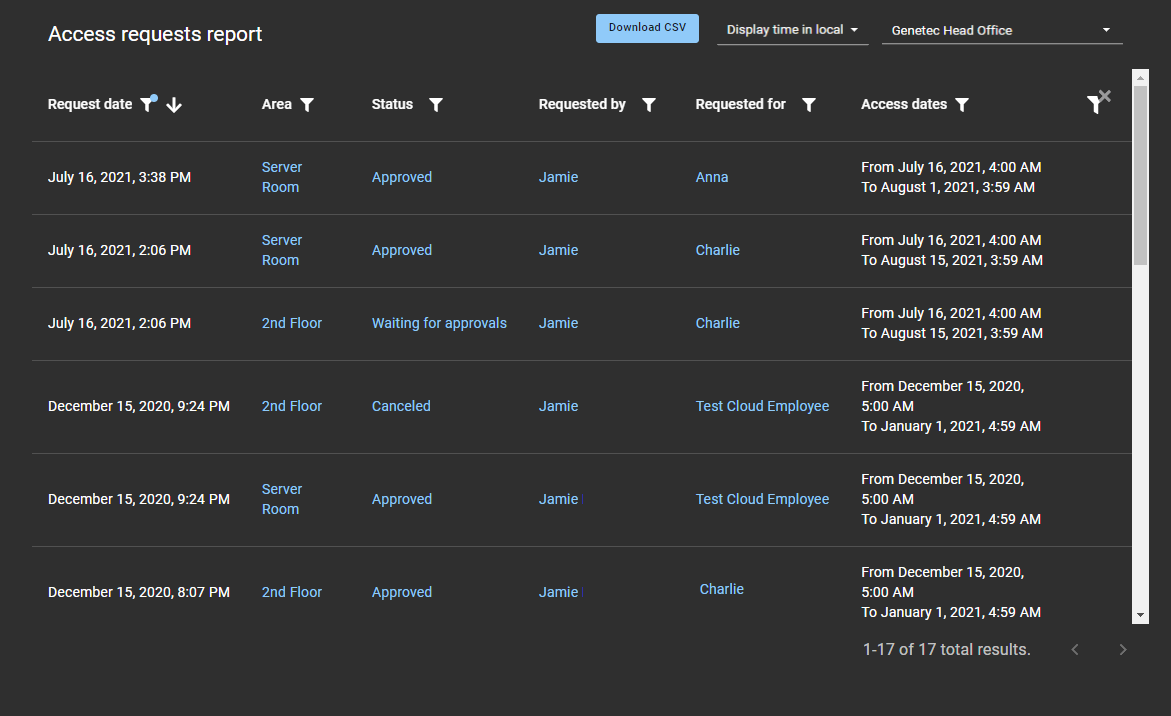Click Test Cloud Employee in Canceled row
1171x716 pixels.
[x=762, y=406]
